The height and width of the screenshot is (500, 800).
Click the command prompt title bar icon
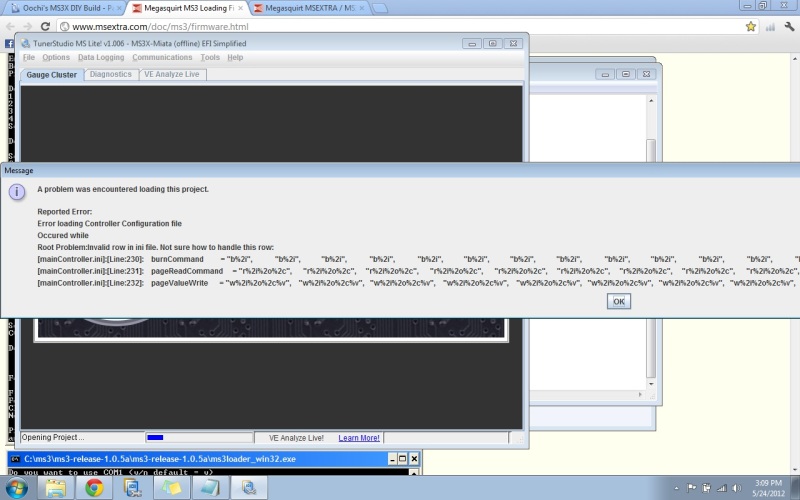(15, 459)
